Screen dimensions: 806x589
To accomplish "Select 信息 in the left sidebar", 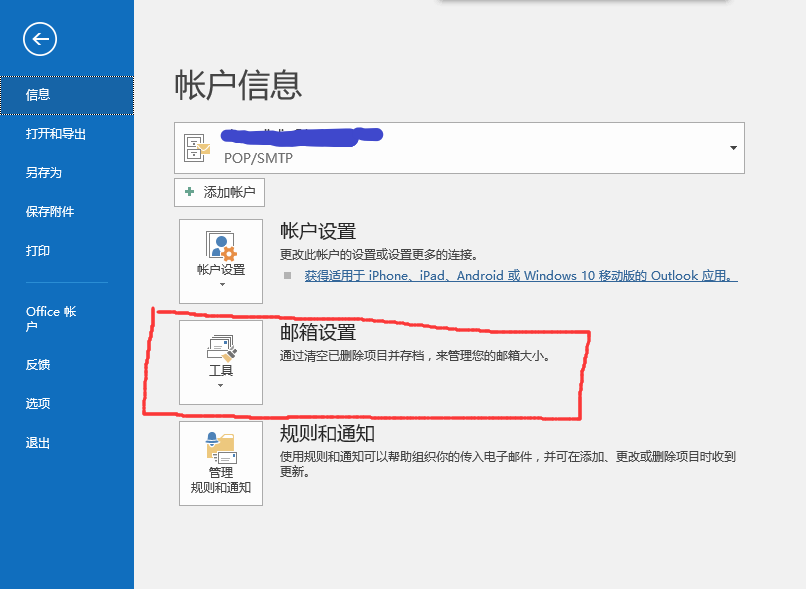I will click(x=38, y=95).
